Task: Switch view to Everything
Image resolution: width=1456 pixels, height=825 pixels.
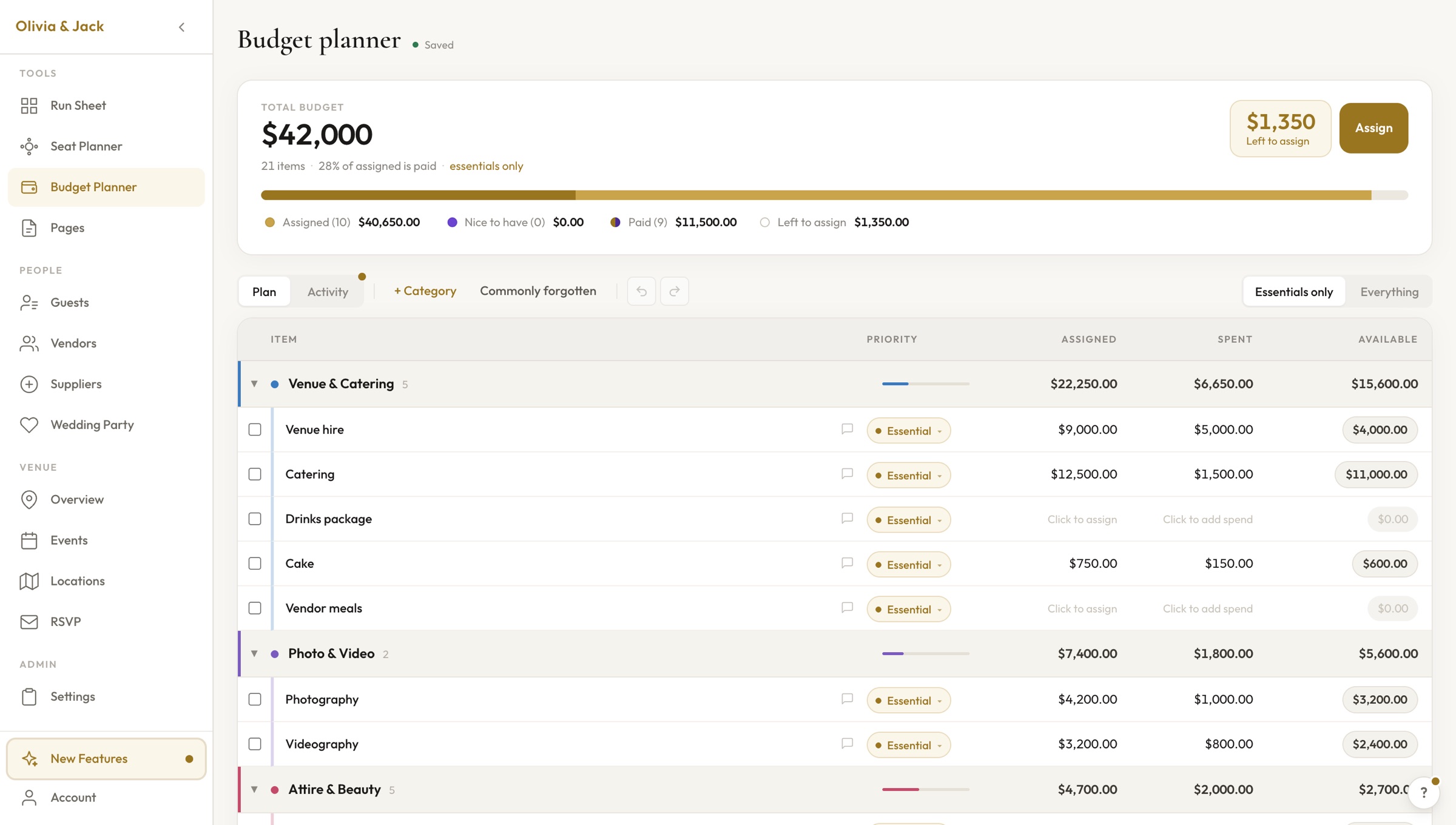Action: click(x=1389, y=292)
